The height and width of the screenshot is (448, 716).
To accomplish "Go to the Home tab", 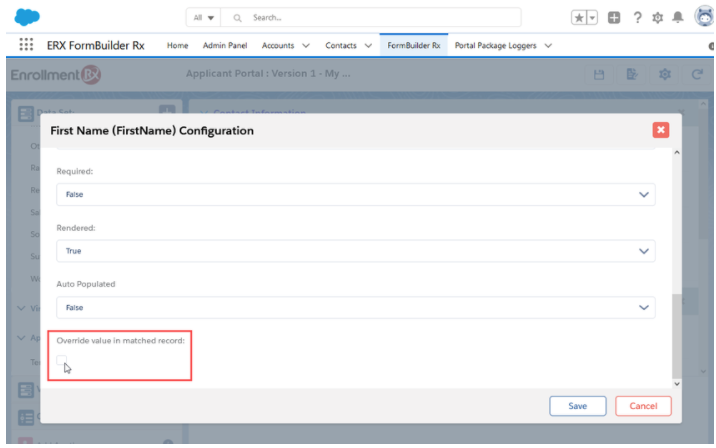I will (177, 45).
